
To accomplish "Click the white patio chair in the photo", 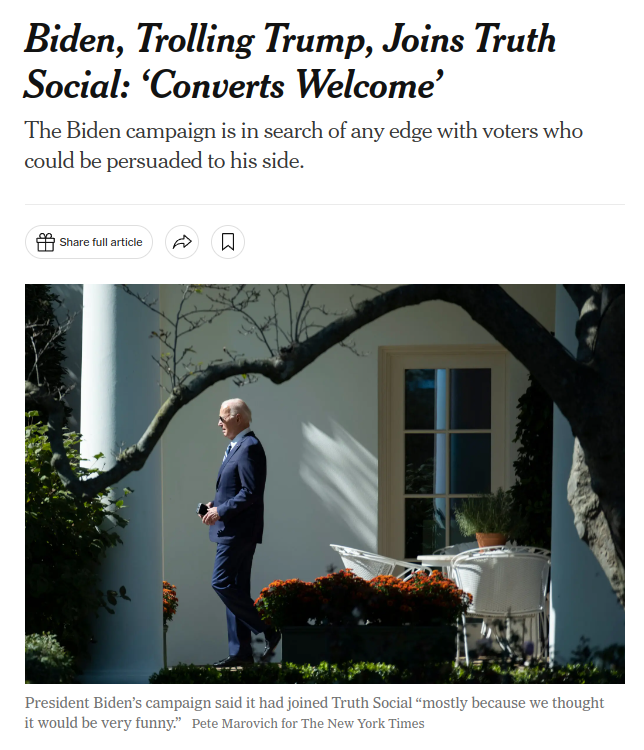I will coord(500,598).
